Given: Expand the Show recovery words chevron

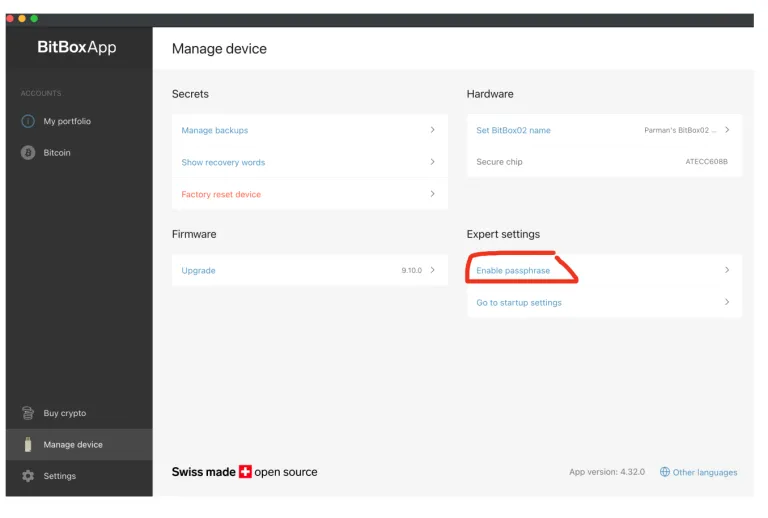Looking at the screenshot, I should 432,162.
